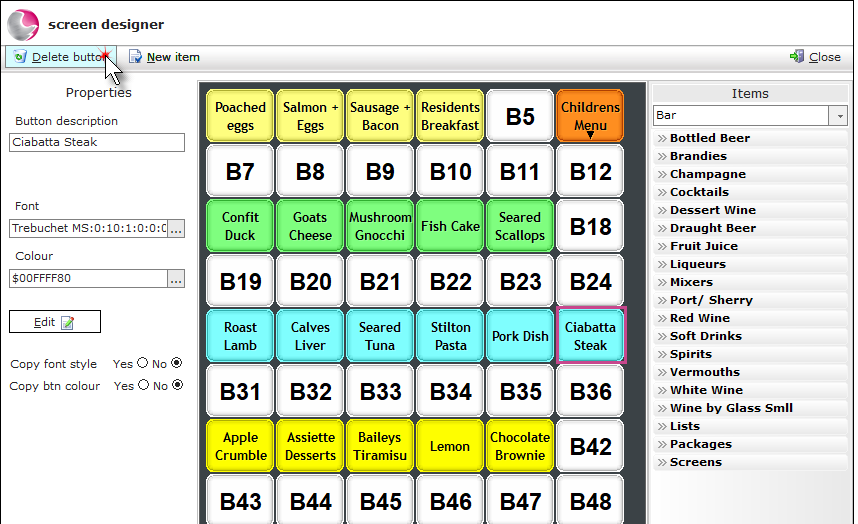The image size is (858, 524).
Task: Select the Baileys Tiramisu button
Action: coord(380,446)
